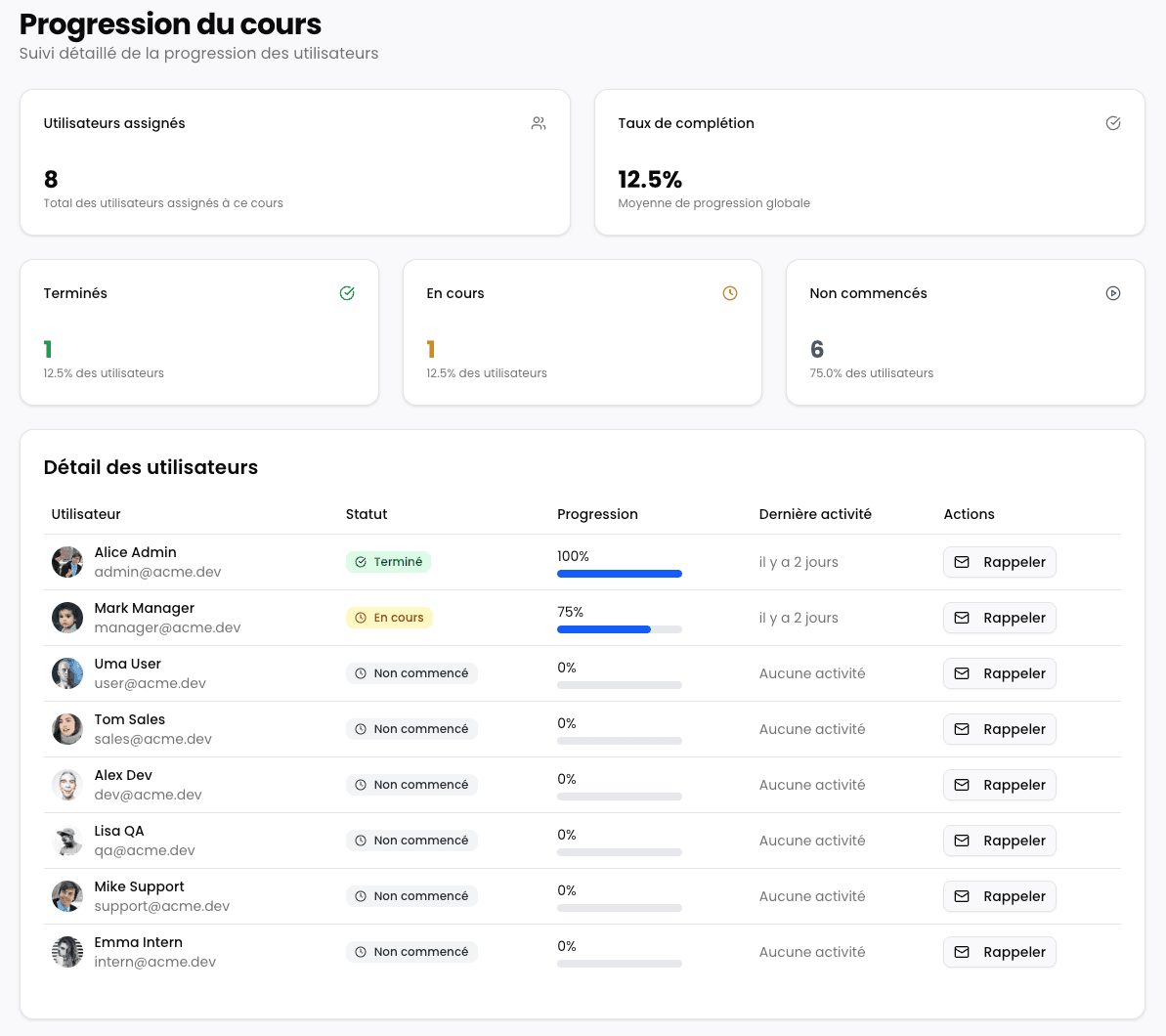The image size is (1166, 1036).
Task: Click the envelope icon in Alice Admin's row
Action: (x=962, y=562)
